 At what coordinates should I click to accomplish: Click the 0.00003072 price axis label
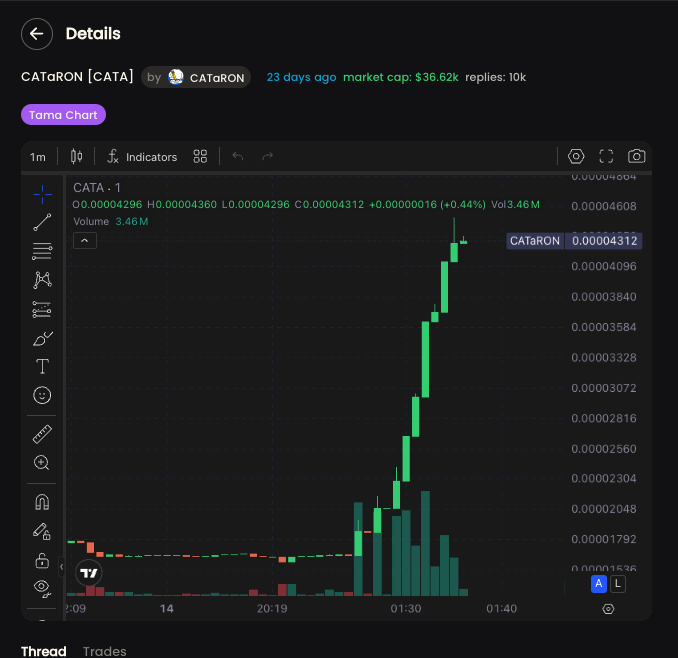[x=604, y=388]
